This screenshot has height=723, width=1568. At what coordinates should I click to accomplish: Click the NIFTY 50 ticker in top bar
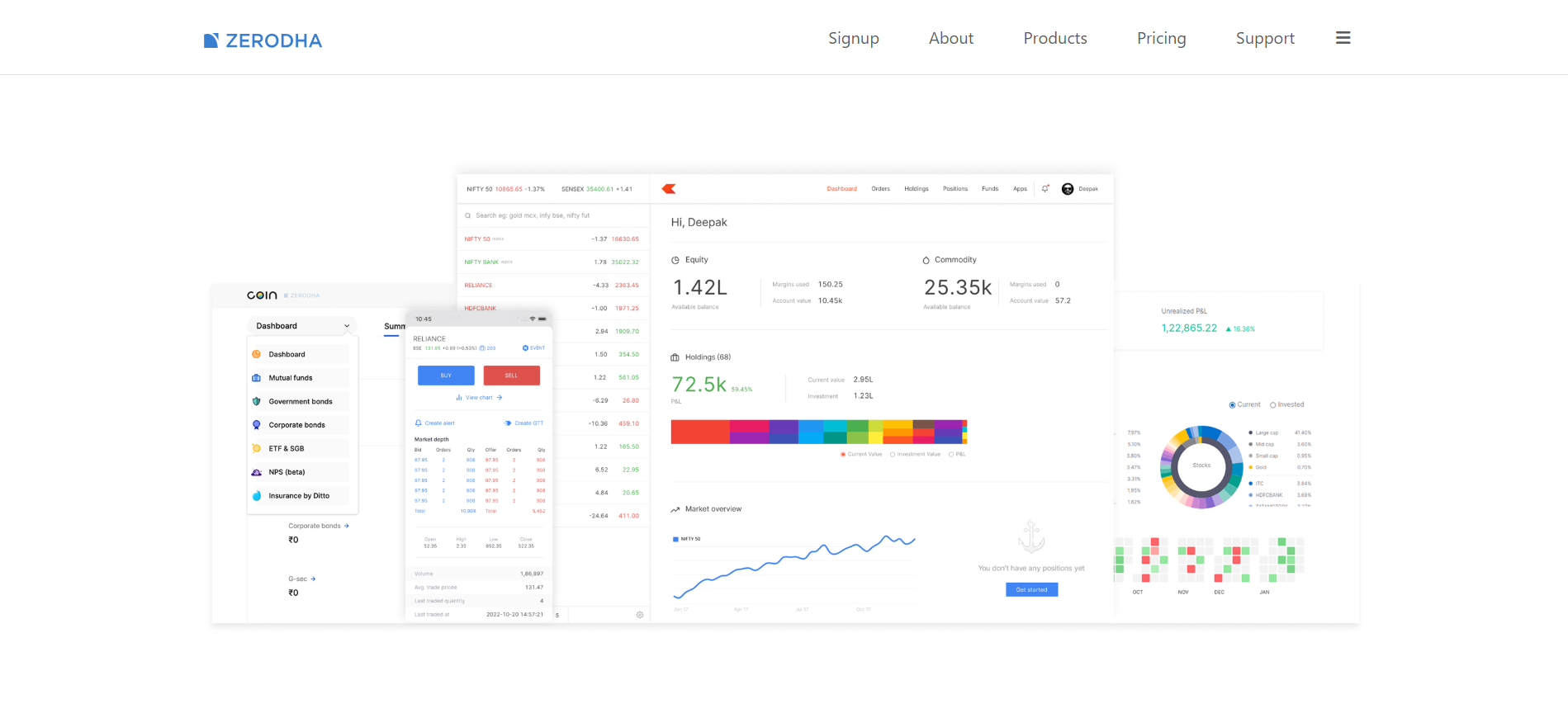[505, 189]
